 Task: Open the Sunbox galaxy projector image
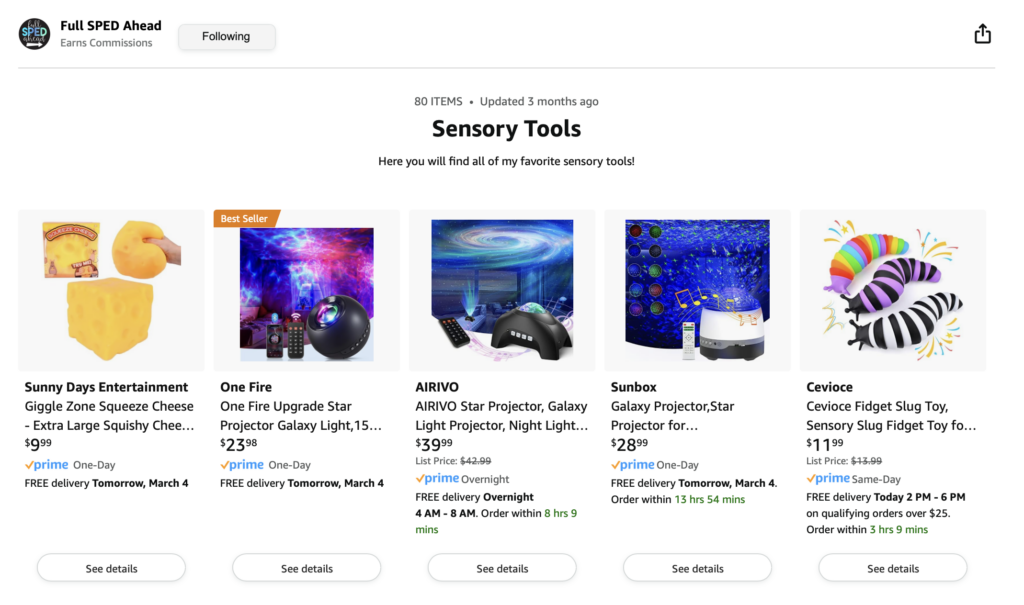[x=698, y=291]
